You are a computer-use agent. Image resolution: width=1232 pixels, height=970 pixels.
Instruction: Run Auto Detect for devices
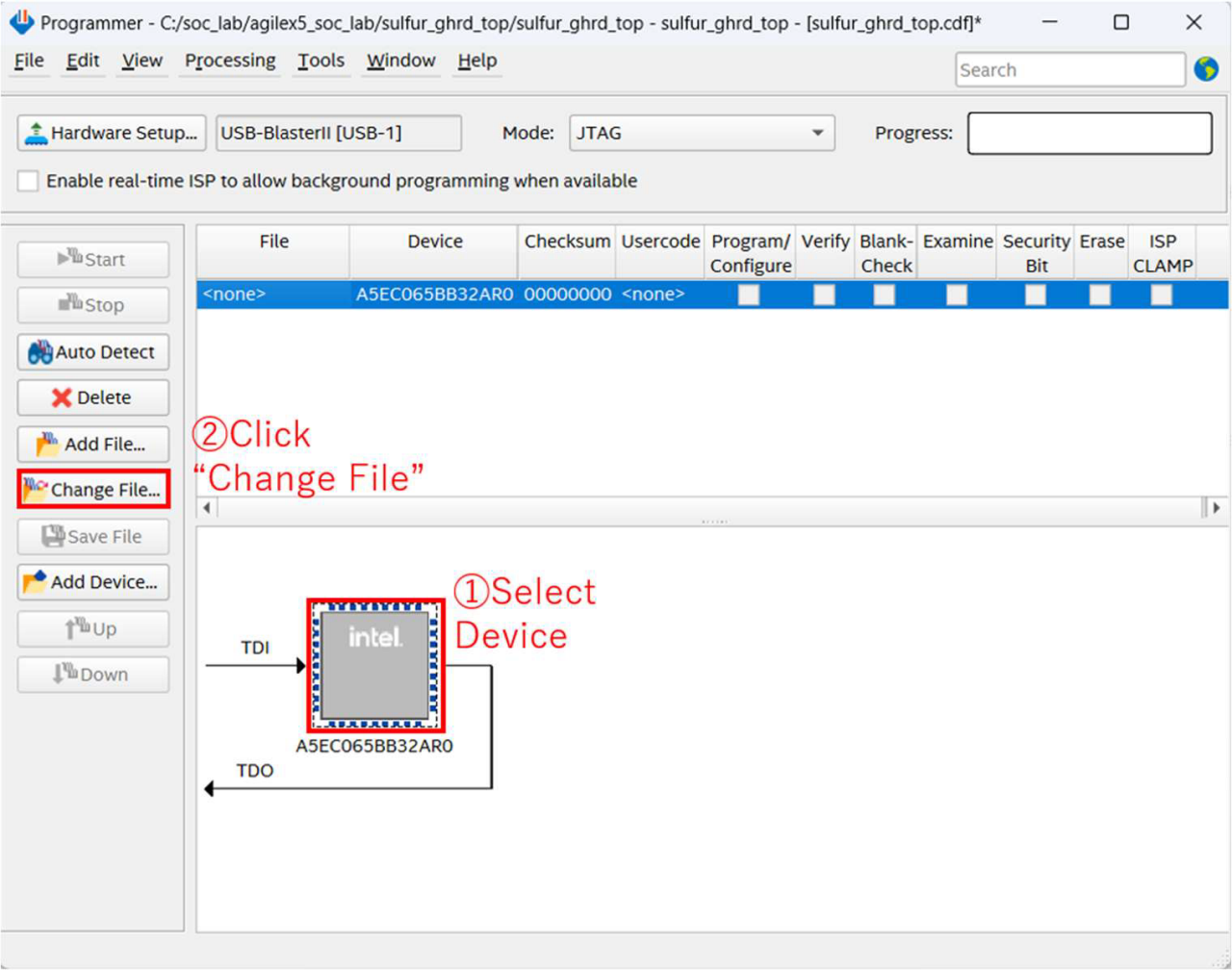pos(93,352)
